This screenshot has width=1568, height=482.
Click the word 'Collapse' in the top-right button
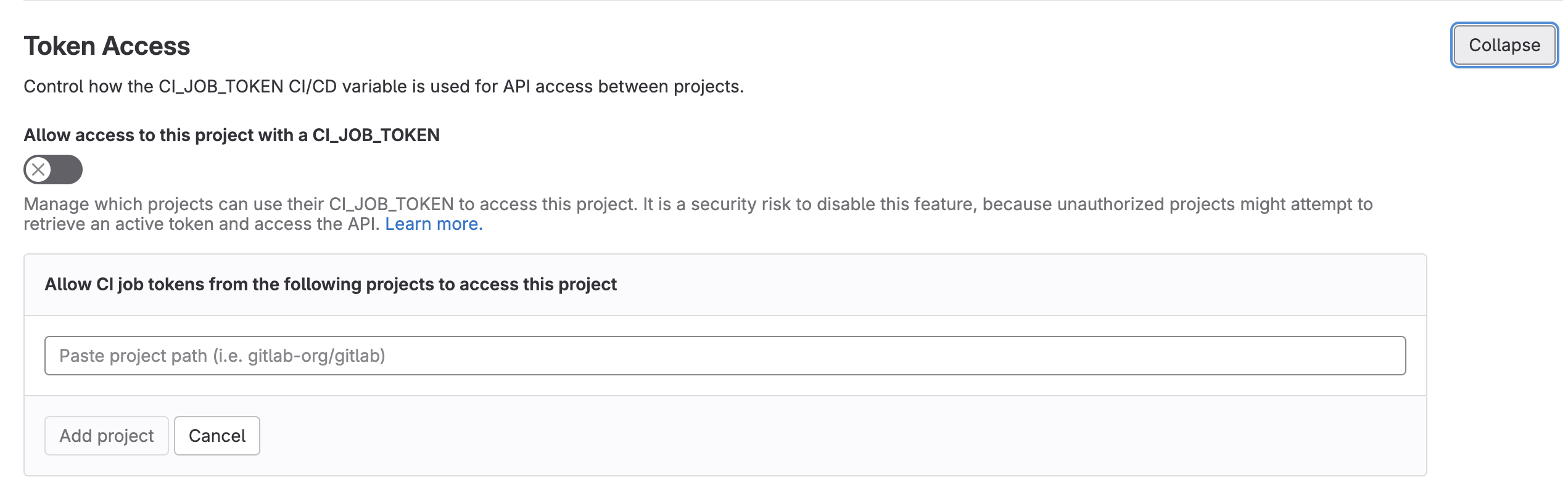(1504, 45)
